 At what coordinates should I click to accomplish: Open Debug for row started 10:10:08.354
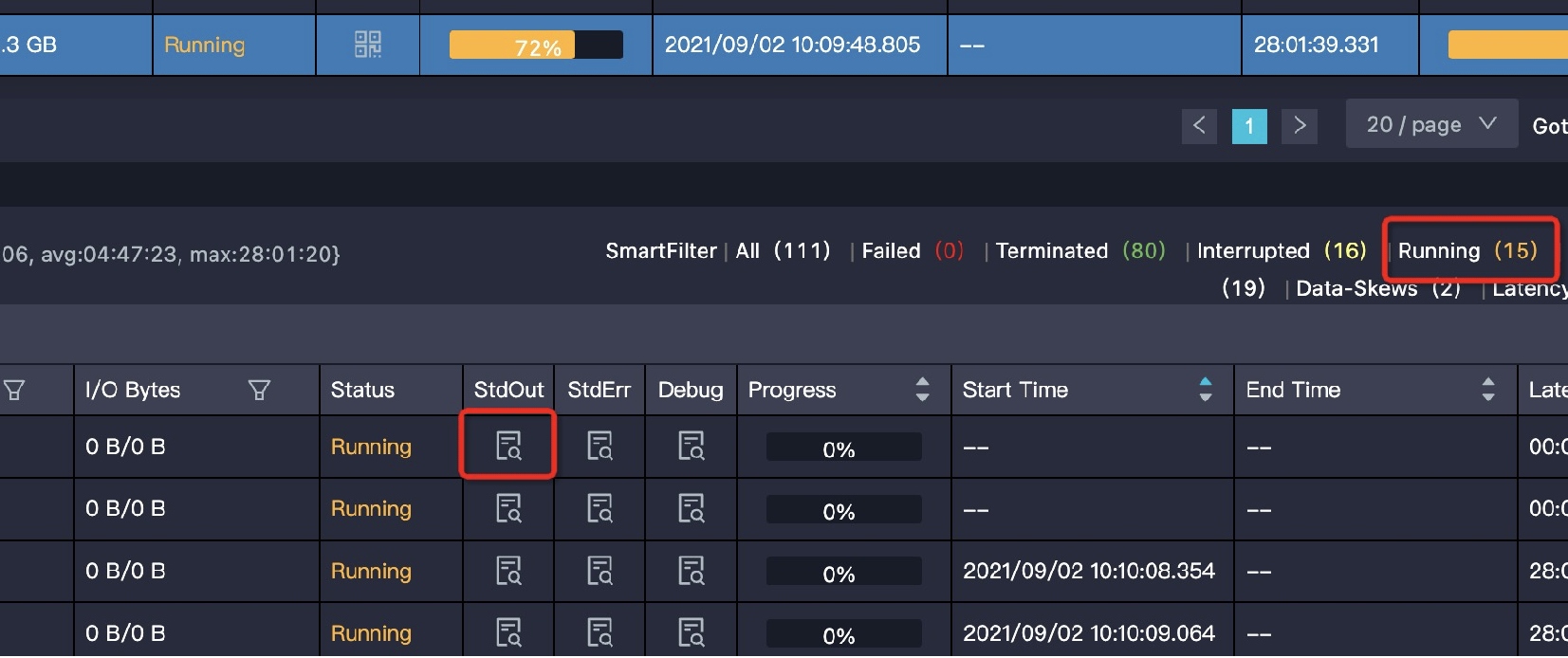click(x=692, y=571)
